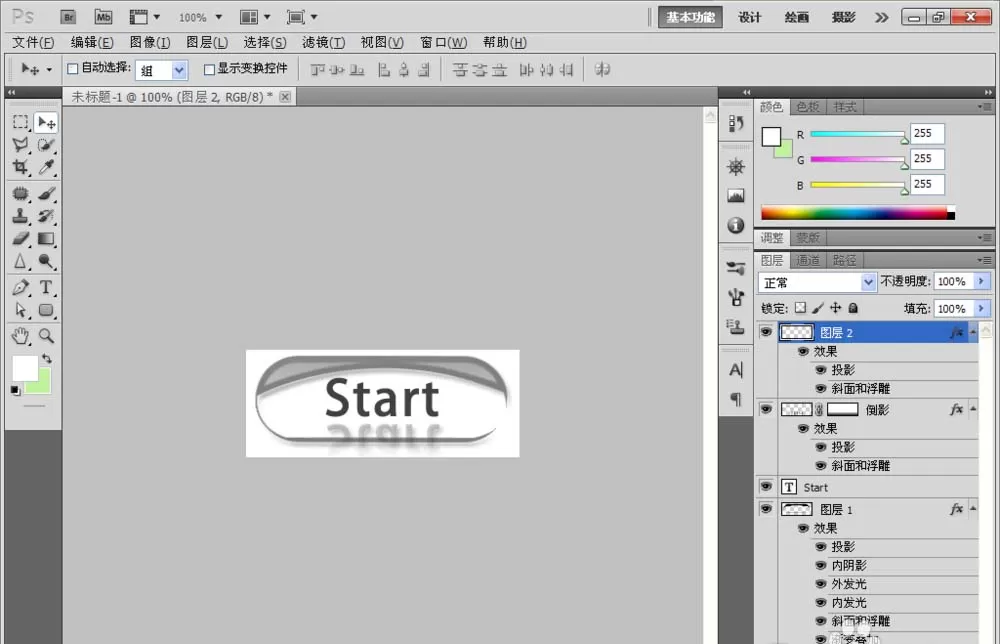This screenshot has height=644, width=1000.
Task: Pick the Pen tool
Action: [x=20, y=287]
